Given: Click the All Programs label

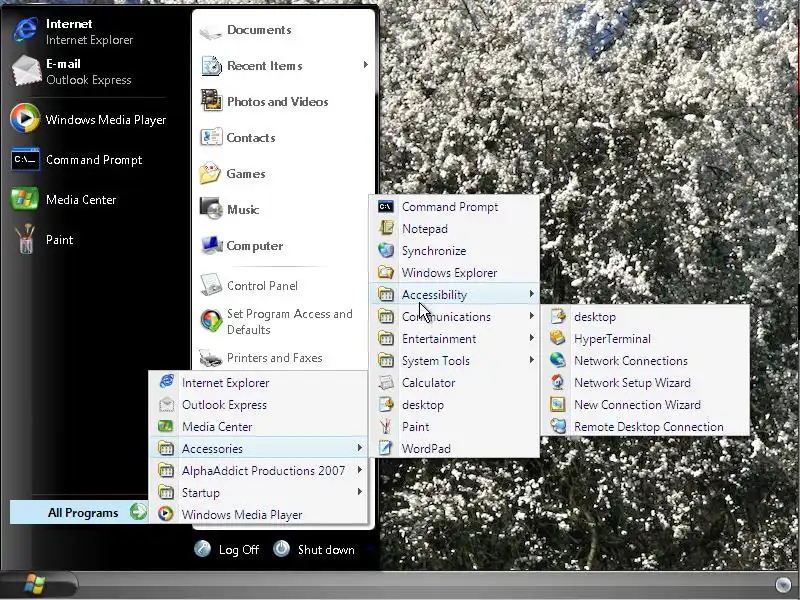Looking at the screenshot, I should (83, 513).
